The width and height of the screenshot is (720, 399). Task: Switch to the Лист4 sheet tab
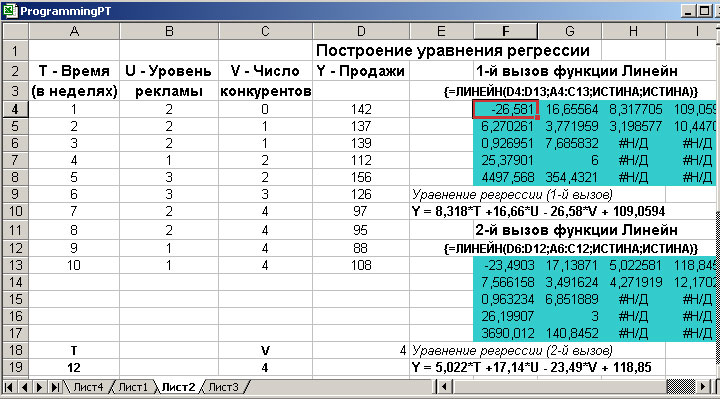(88, 387)
